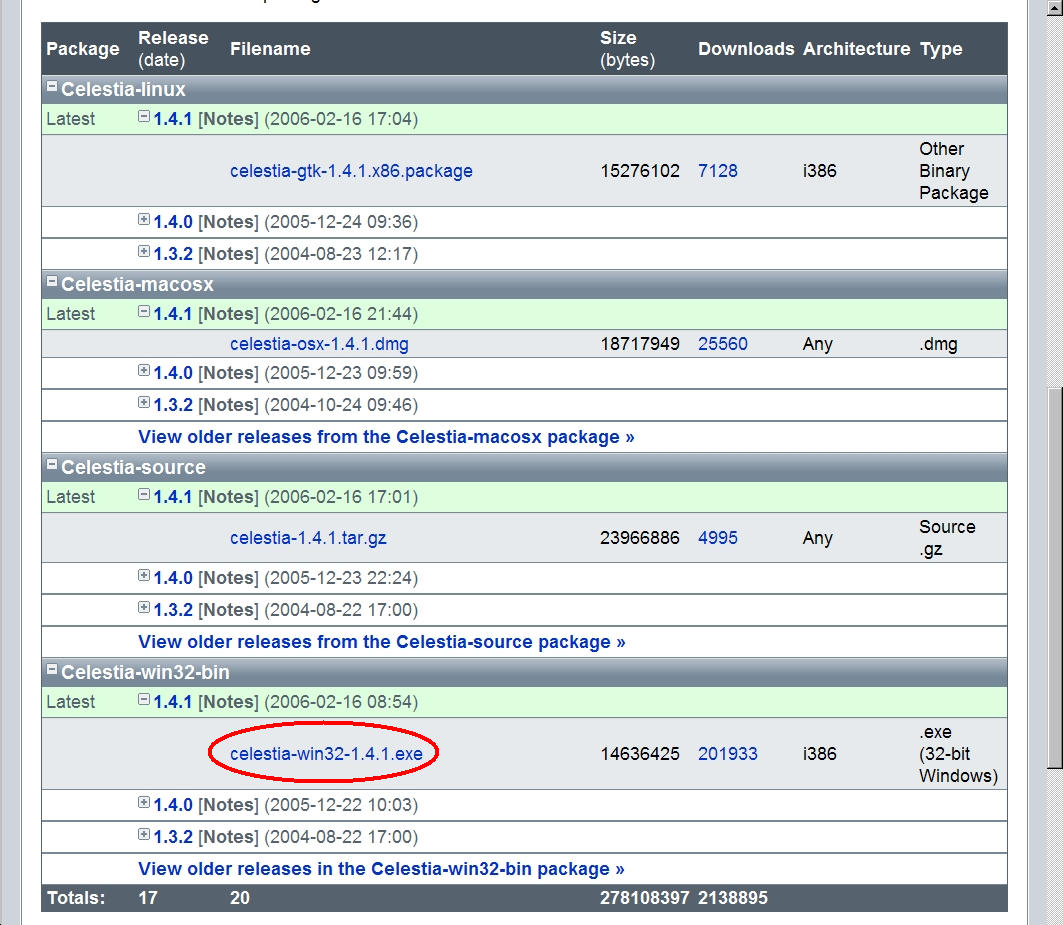Screen dimensions: 1063x925
Task: Click the minus icon beside Celestia-win32-bin 1.4.1
Action: (144, 699)
